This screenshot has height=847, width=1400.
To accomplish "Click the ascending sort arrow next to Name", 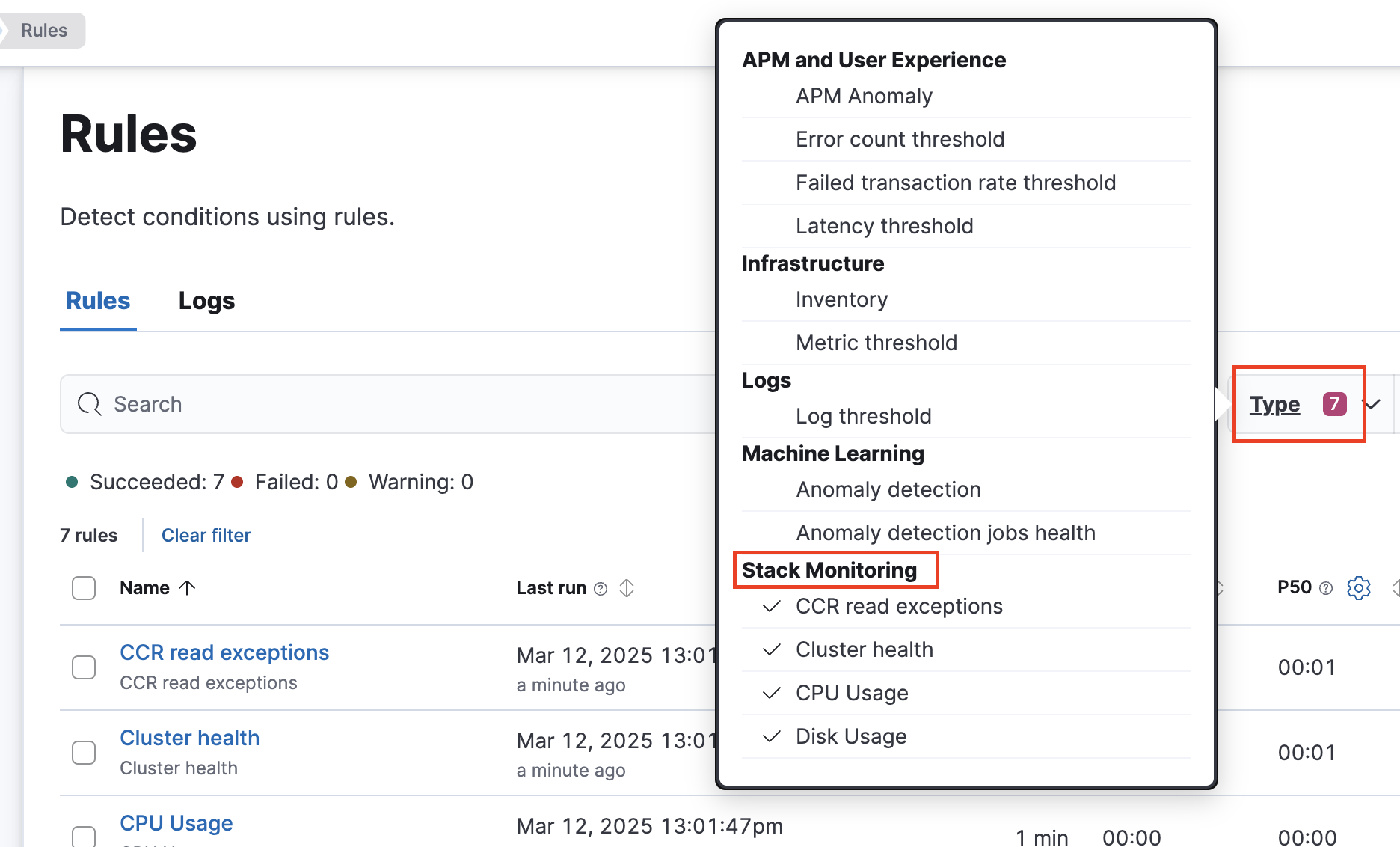I will (x=187, y=587).
